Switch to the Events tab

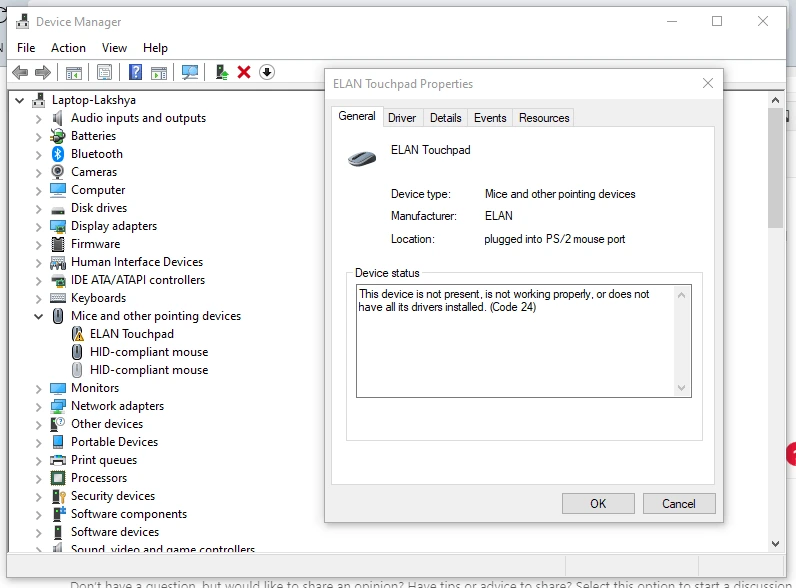click(489, 118)
